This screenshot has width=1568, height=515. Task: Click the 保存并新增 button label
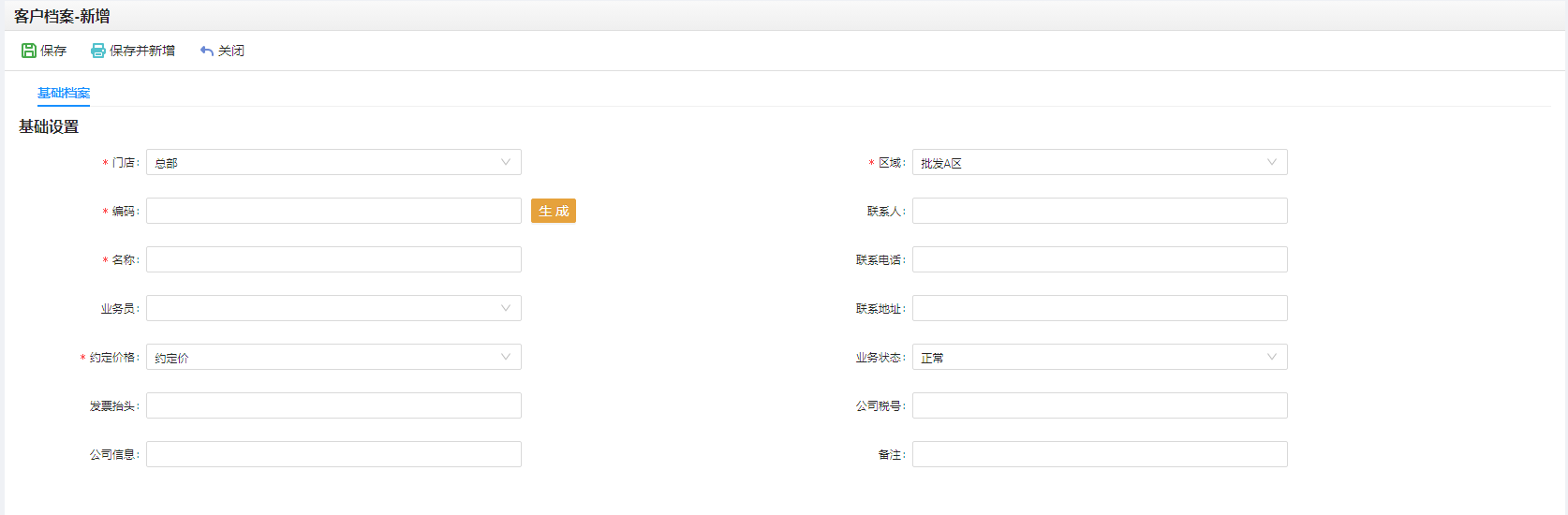(142, 51)
